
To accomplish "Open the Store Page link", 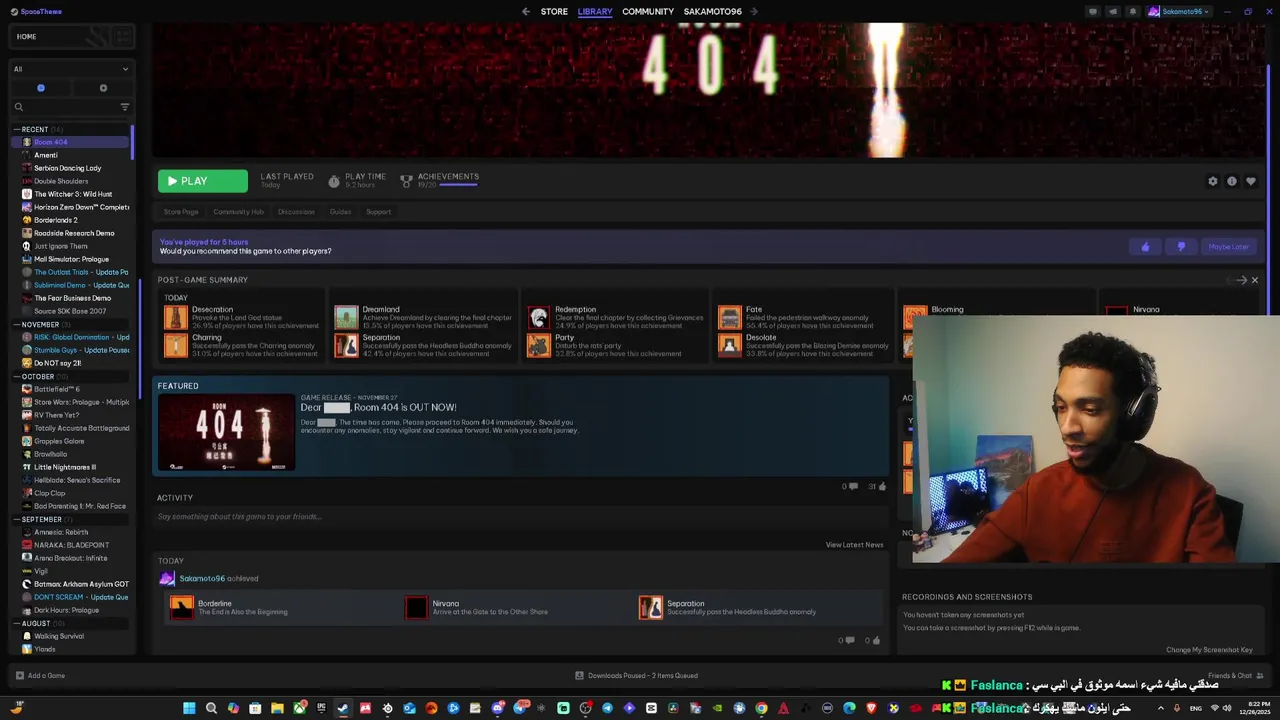I will pyautogui.click(x=181, y=212).
